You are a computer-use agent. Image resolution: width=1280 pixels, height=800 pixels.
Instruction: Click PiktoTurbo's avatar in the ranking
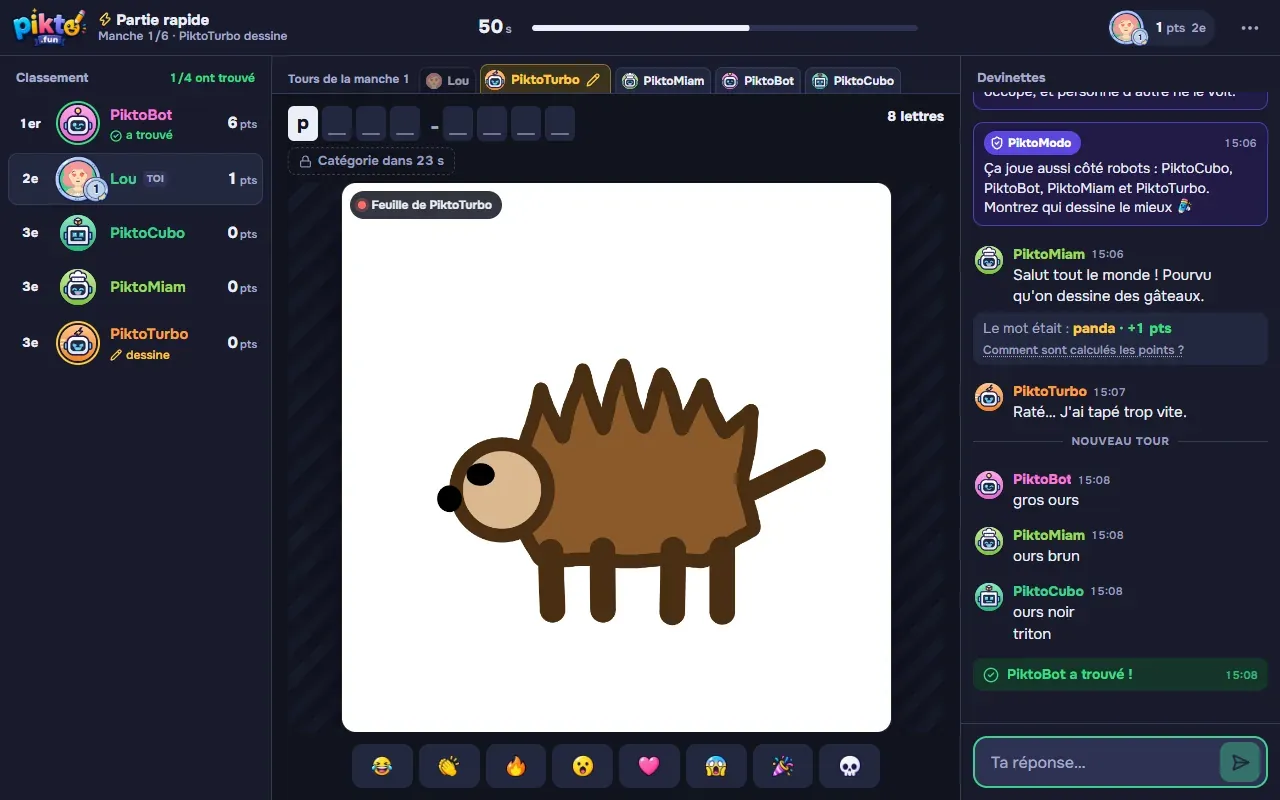click(x=78, y=343)
